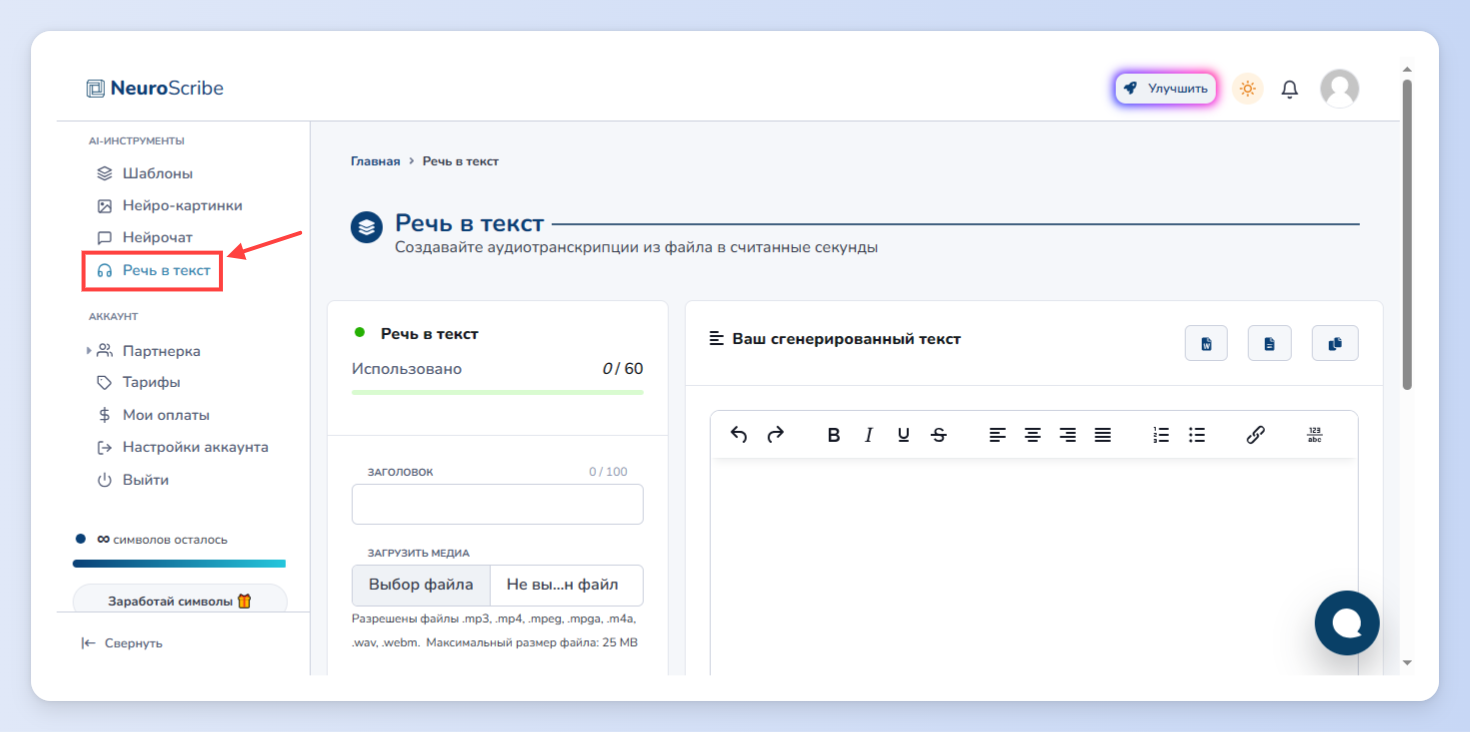Toggle italic formatting
Screen dimensions: 1470x732
click(x=869, y=435)
